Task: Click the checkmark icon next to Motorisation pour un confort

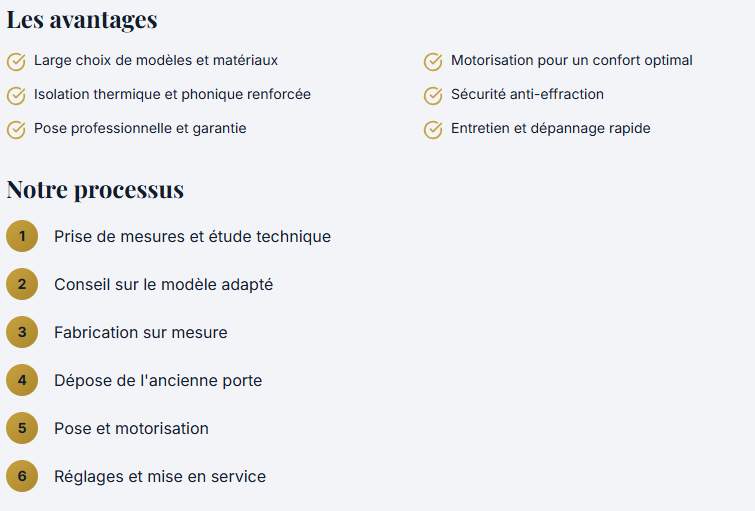Action: click(x=433, y=62)
